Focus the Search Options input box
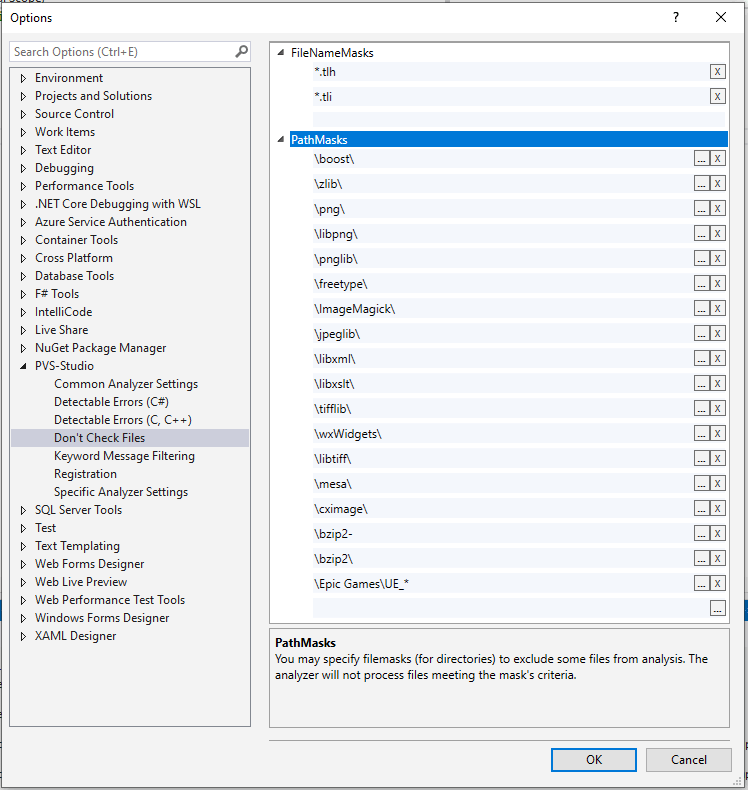This screenshot has height=790, width=748. click(x=122, y=52)
